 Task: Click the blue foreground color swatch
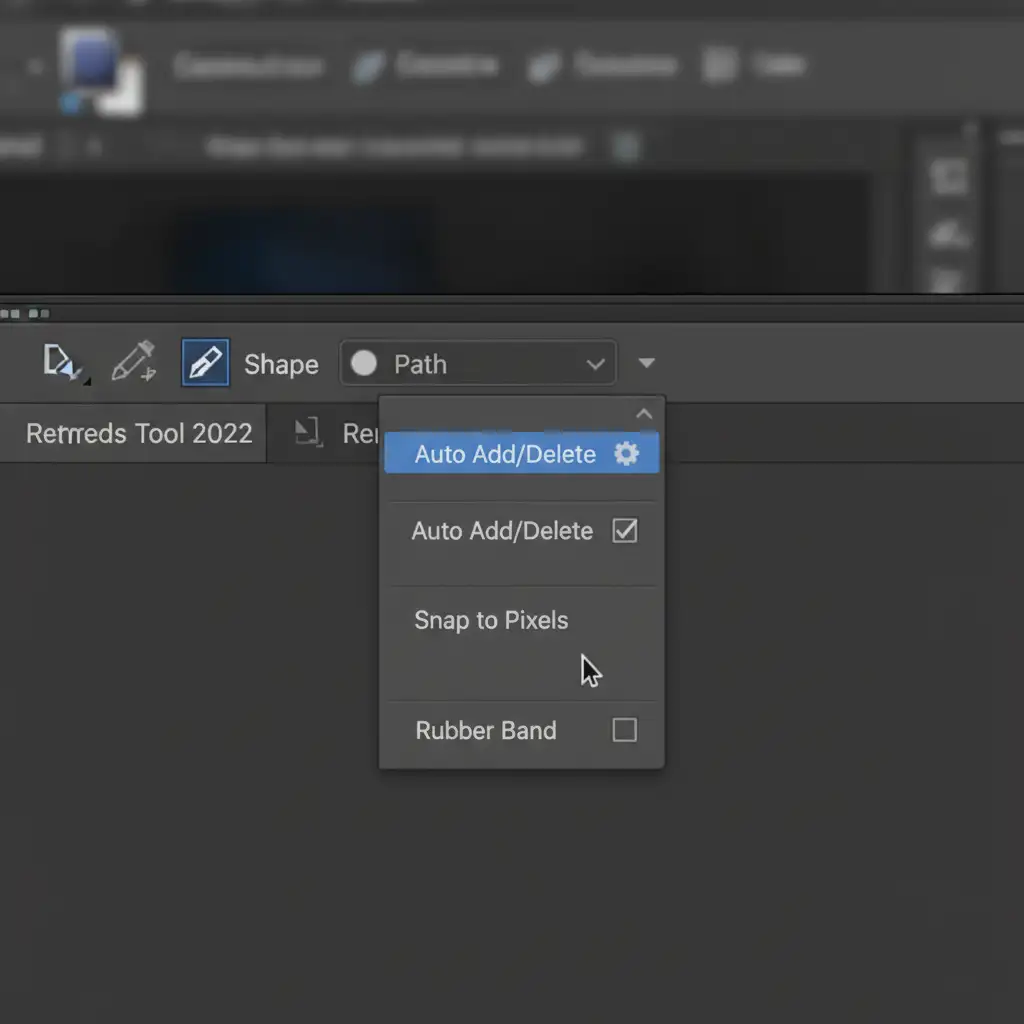[92, 61]
